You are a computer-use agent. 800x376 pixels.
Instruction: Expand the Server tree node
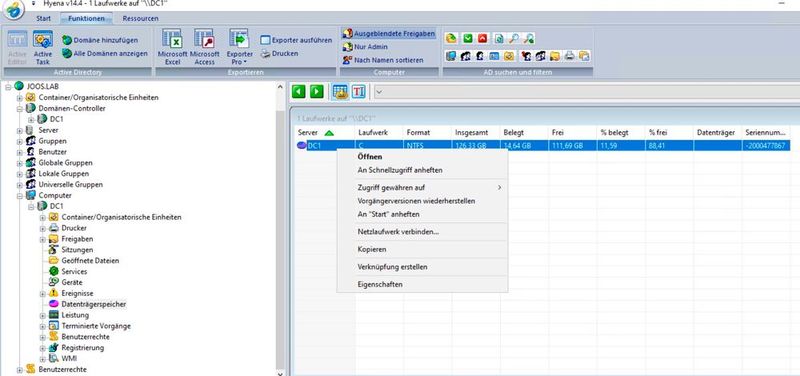tap(19, 131)
